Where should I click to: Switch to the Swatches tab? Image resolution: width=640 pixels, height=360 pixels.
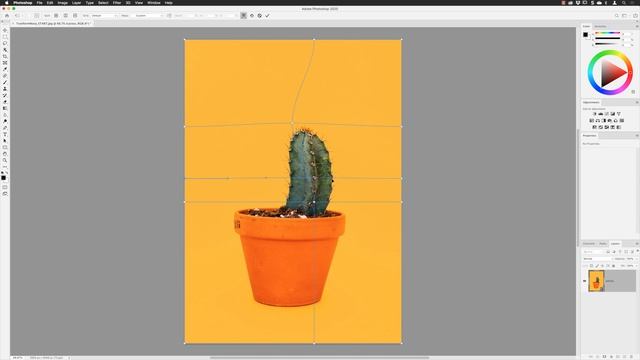pyautogui.click(x=600, y=27)
